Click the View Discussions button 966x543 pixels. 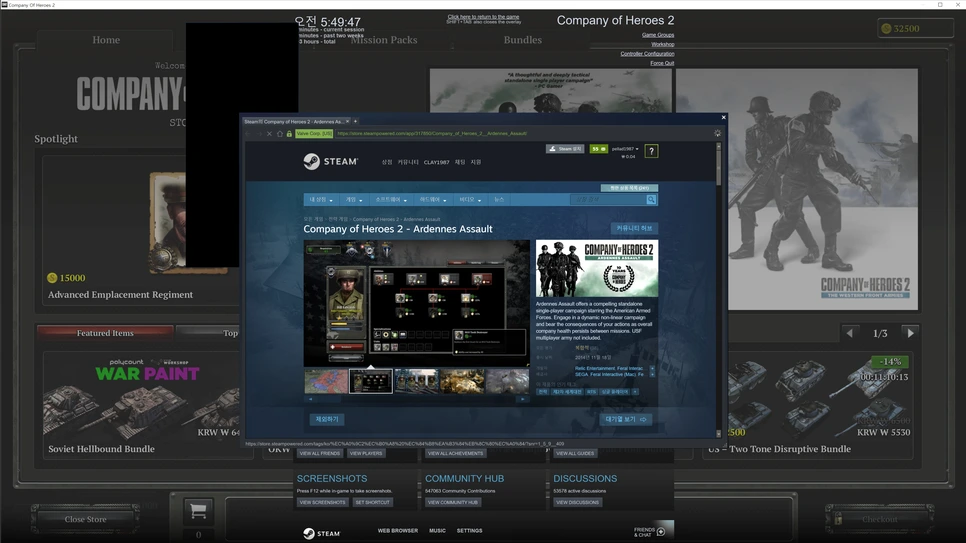[x=577, y=502]
